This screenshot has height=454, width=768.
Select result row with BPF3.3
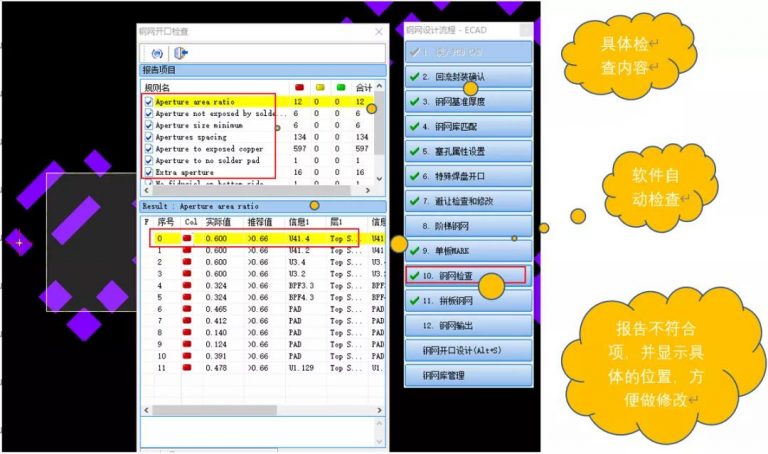click(x=264, y=286)
